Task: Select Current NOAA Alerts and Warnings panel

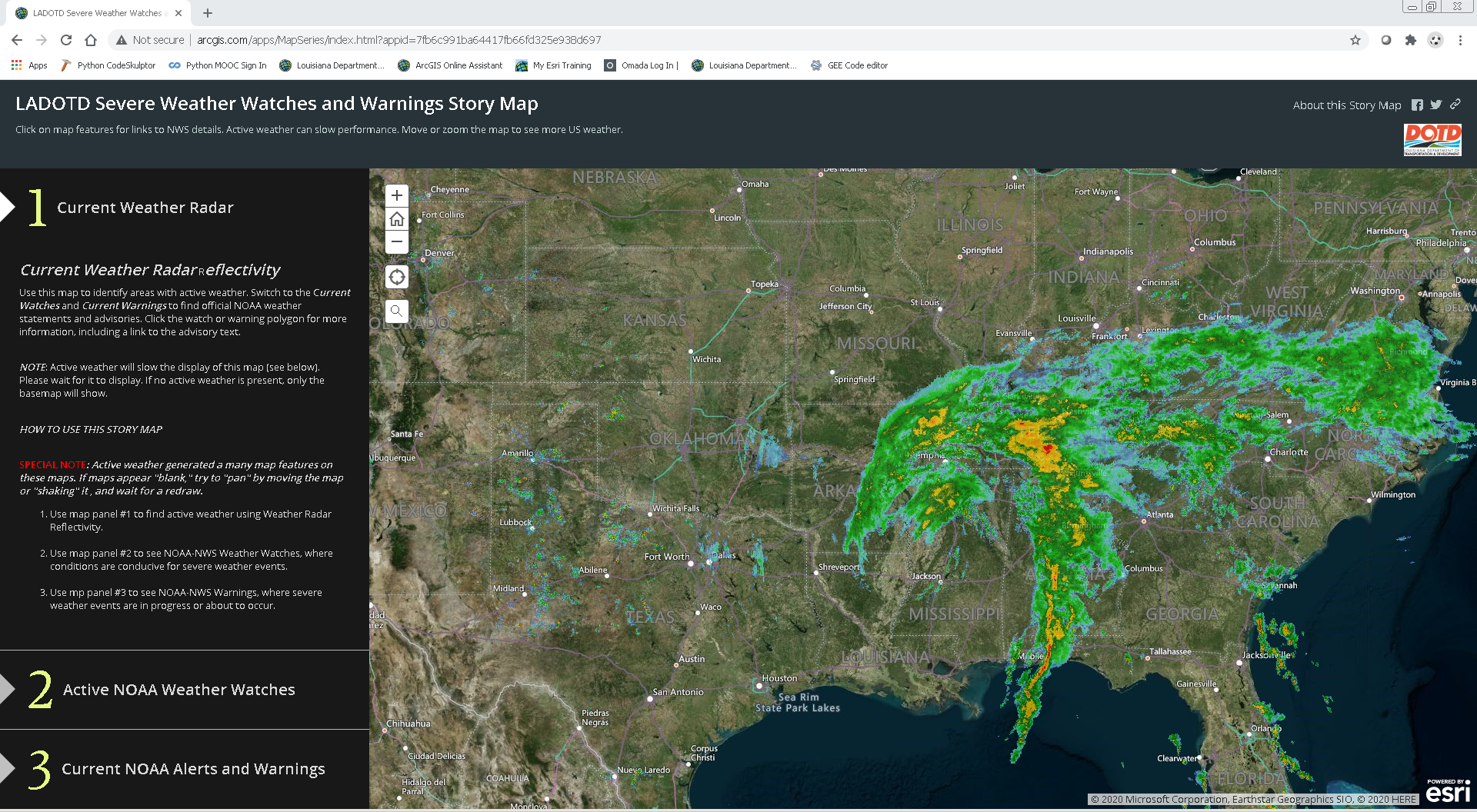Action: click(185, 769)
